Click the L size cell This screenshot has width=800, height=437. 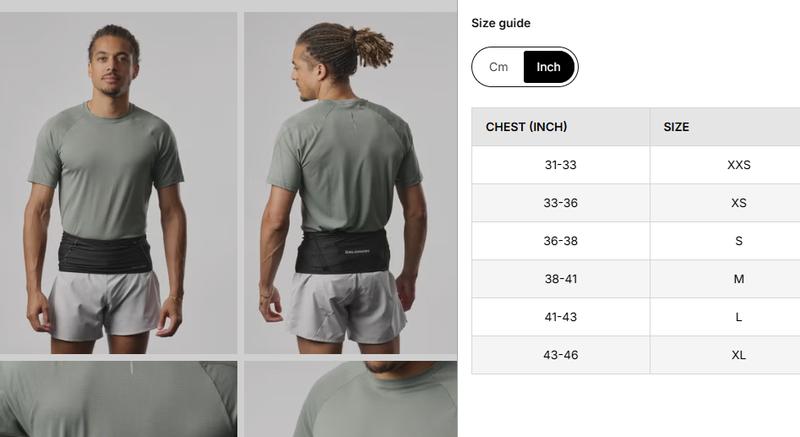[725, 317]
